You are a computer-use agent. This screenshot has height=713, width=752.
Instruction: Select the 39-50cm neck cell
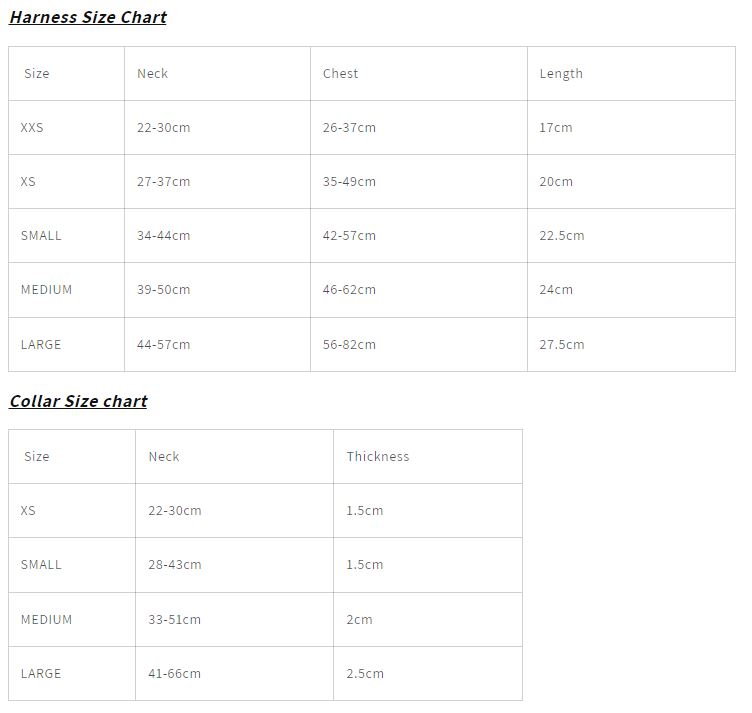pyautogui.click(x=163, y=290)
